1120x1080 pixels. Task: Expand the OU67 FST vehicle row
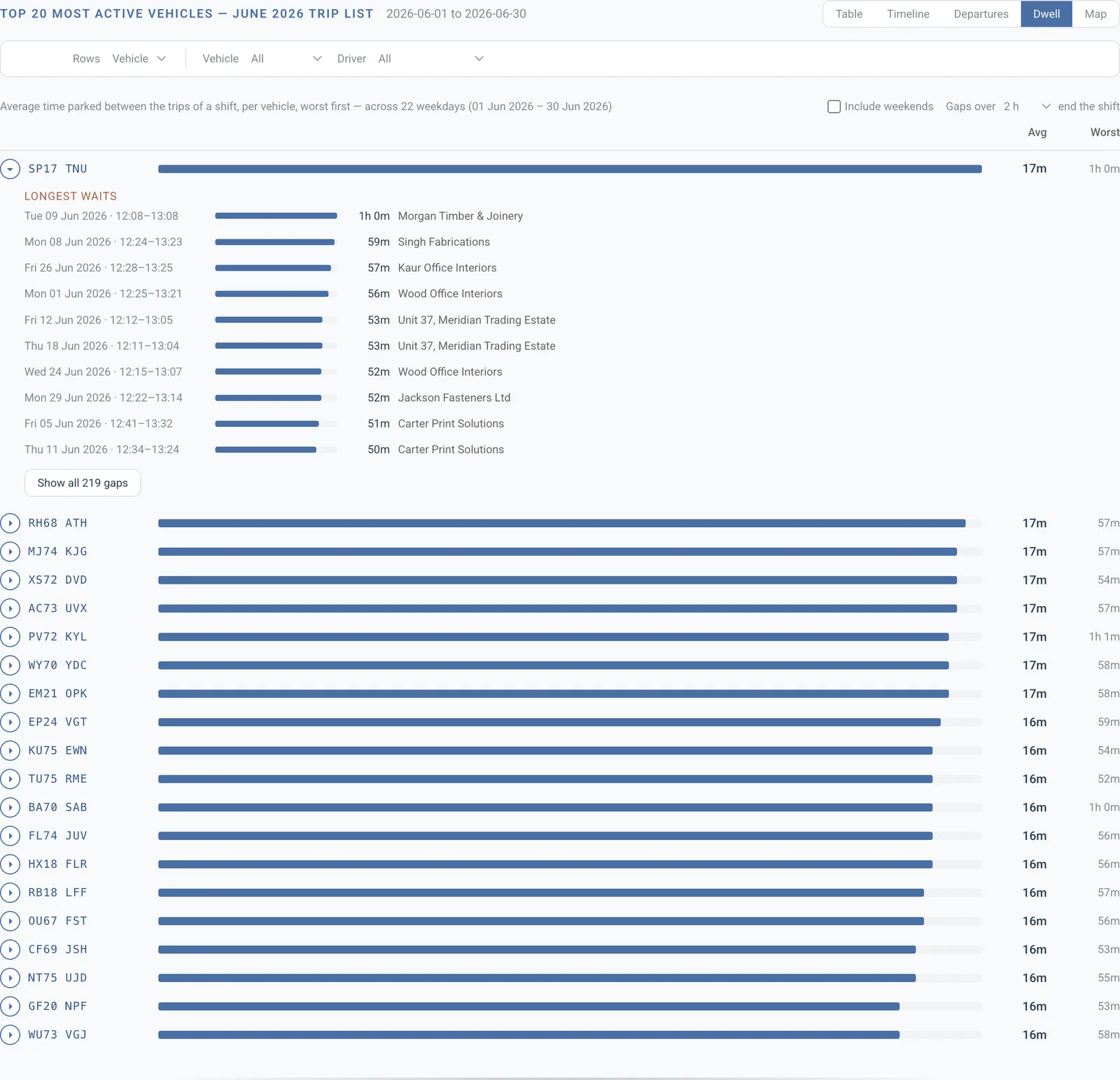pyautogui.click(x=10, y=921)
